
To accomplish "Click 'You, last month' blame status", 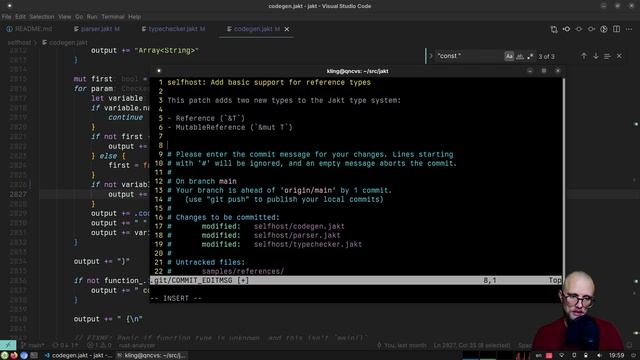I will (x=402, y=345).
